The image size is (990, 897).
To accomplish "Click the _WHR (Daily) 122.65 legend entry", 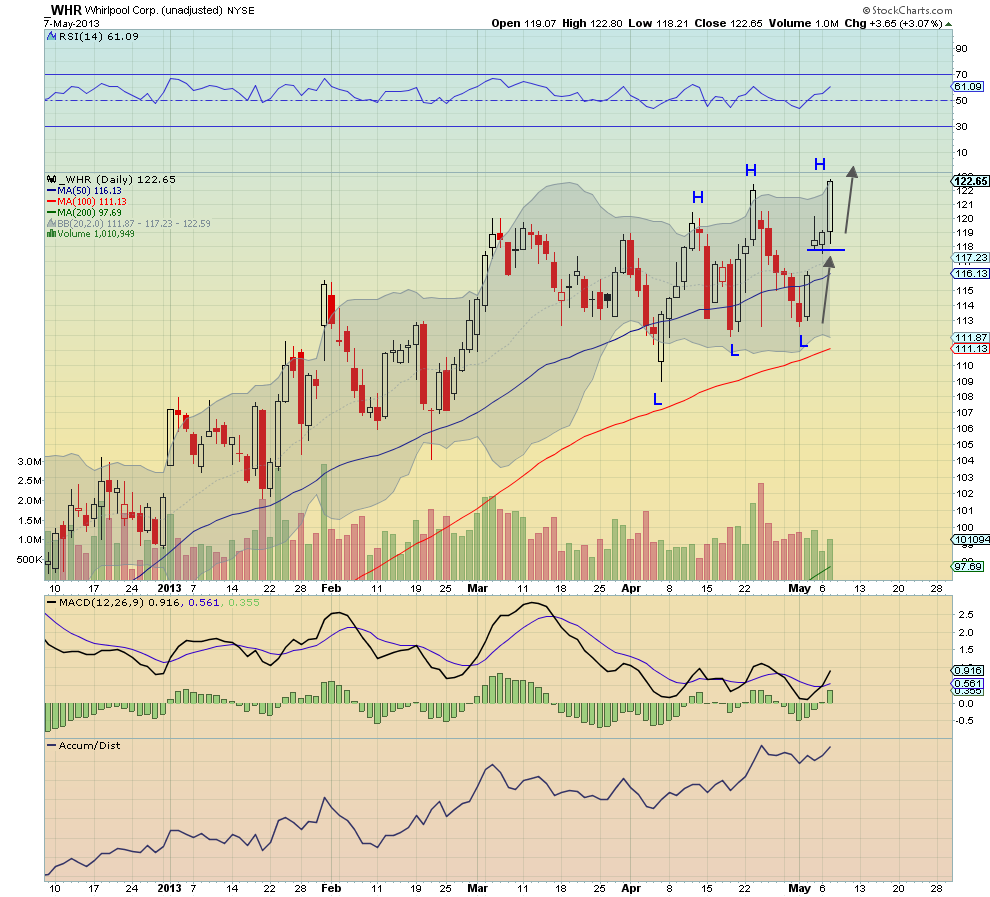I will [117, 179].
